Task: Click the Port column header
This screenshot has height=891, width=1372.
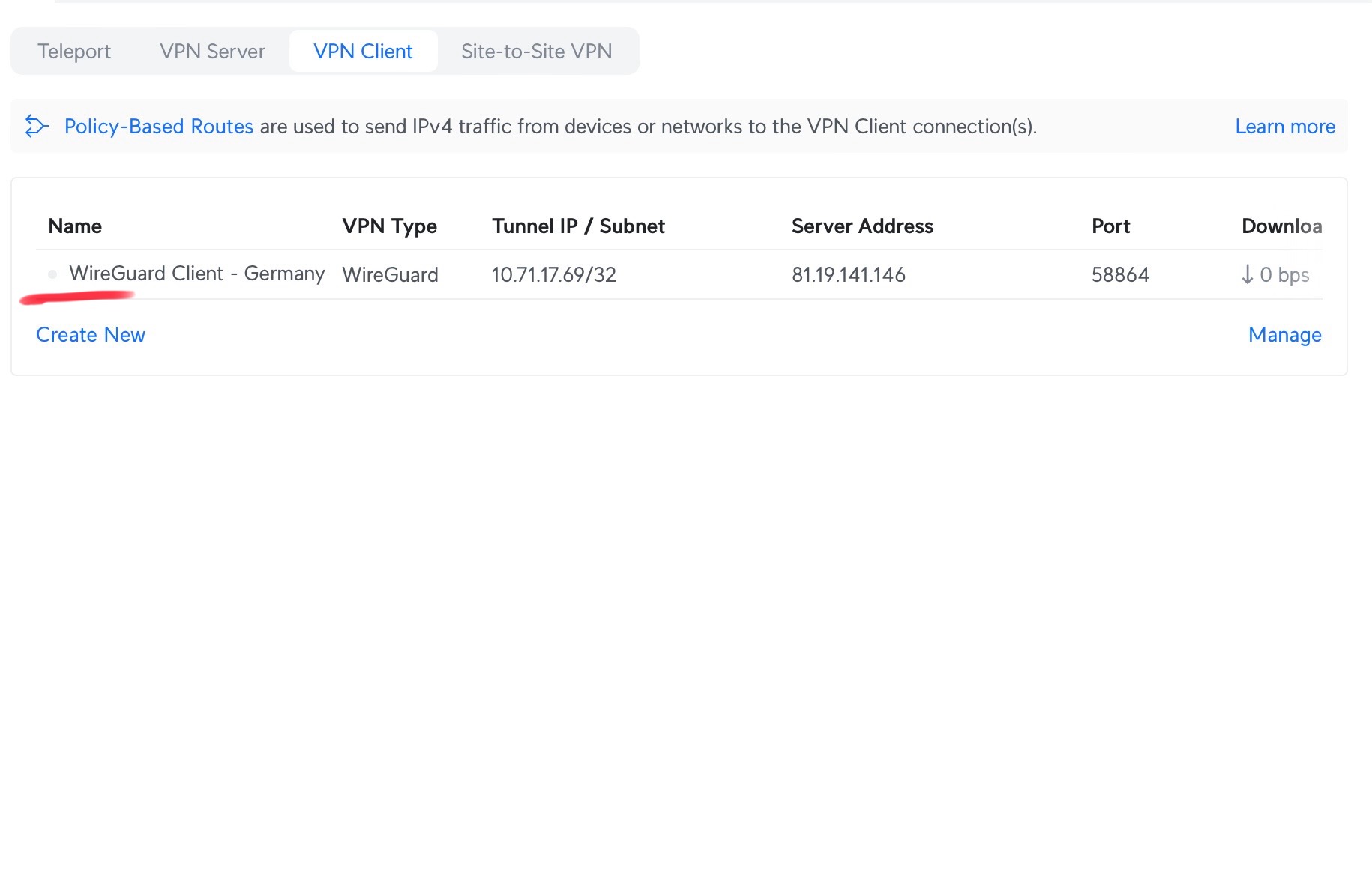Action: (x=1110, y=226)
